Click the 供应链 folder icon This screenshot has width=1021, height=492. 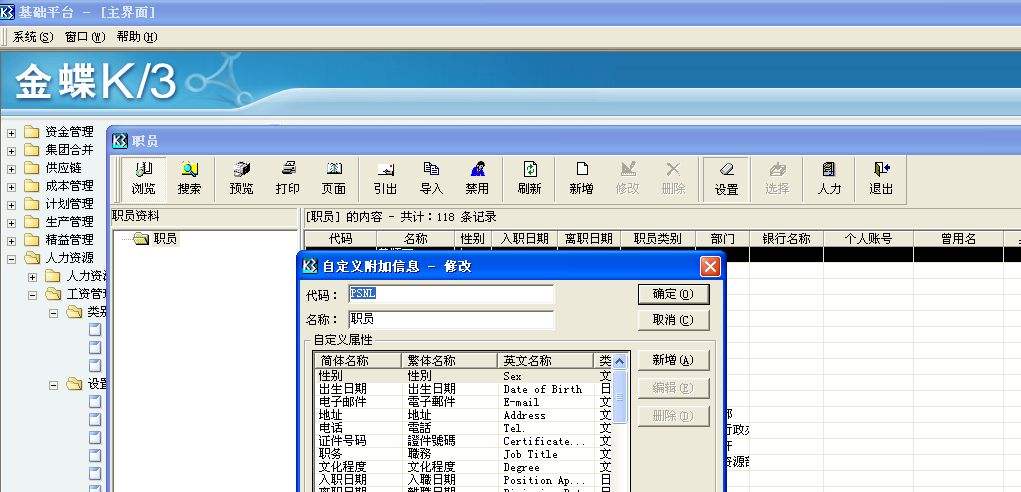click(x=32, y=168)
